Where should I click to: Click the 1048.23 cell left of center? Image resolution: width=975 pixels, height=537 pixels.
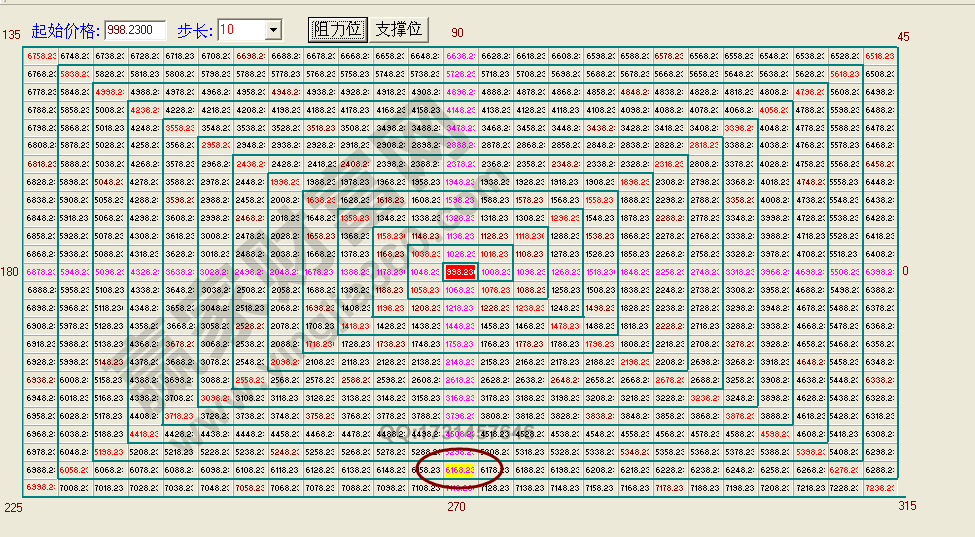tap(425, 272)
